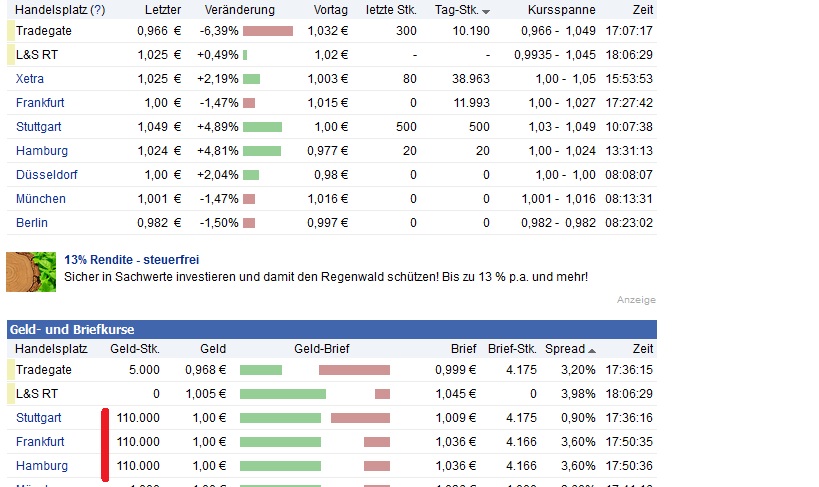Viewport: 819px width, 487px height.
Task: Click the L&S RT spread value 3,98%
Action: tap(578, 394)
